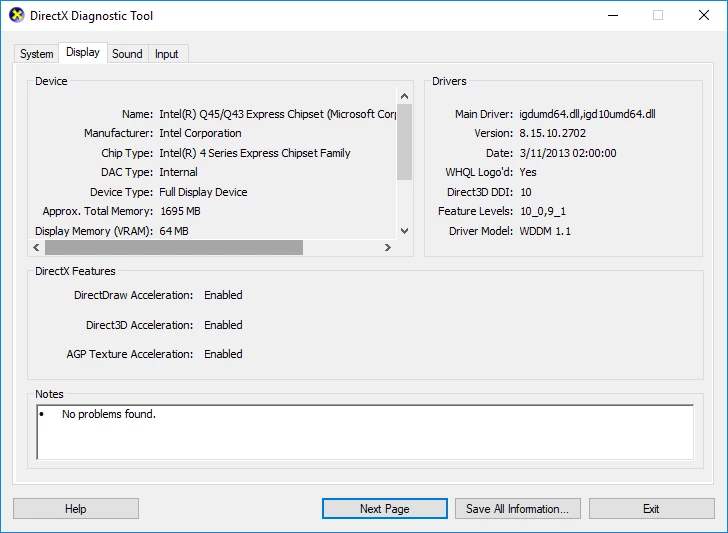
Task: Click VRAM value '64 MB'
Action: [174, 231]
